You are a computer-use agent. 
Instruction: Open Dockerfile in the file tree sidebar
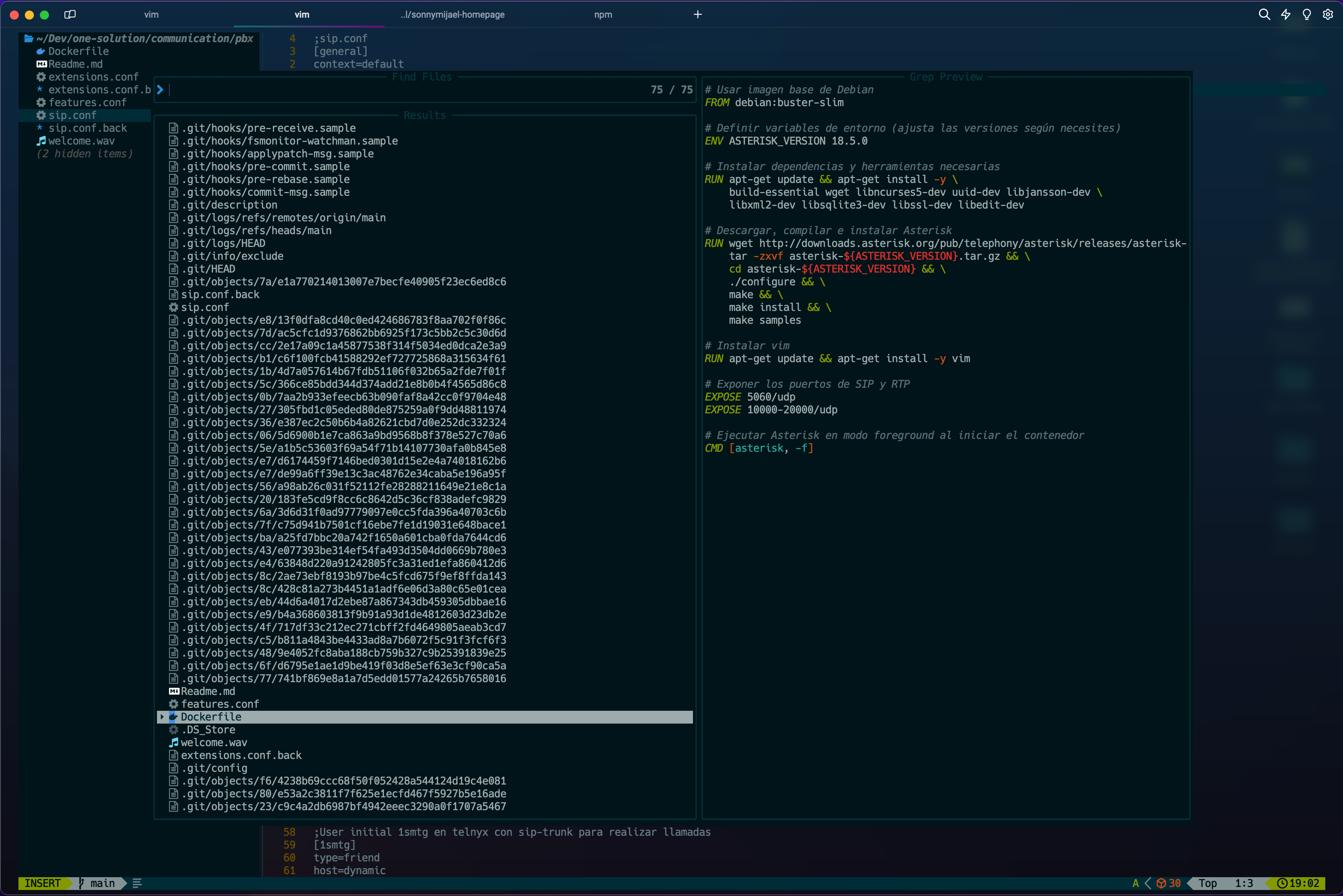[78, 52]
